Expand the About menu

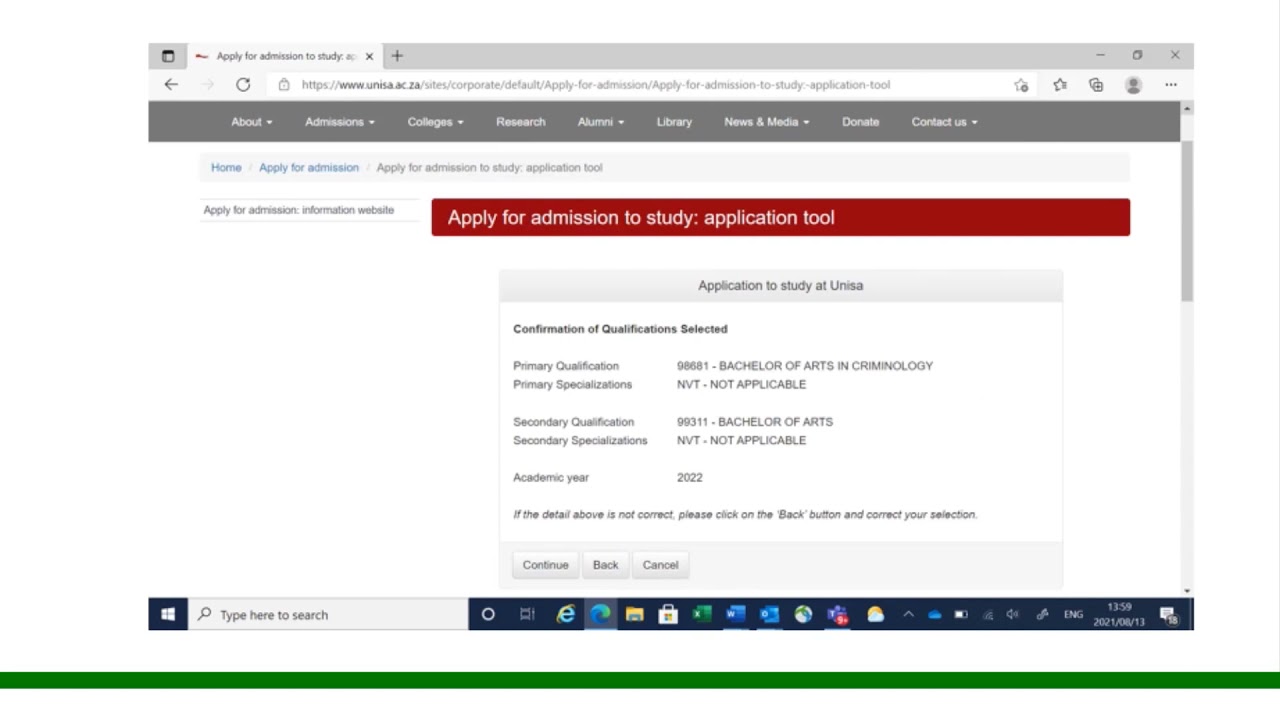tap(252, 122)
